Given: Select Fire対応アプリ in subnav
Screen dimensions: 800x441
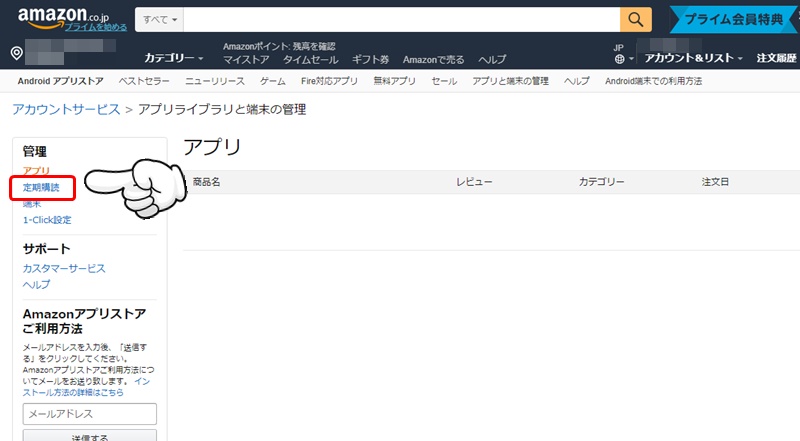Looking at the screenshot, I should point(329,81).
